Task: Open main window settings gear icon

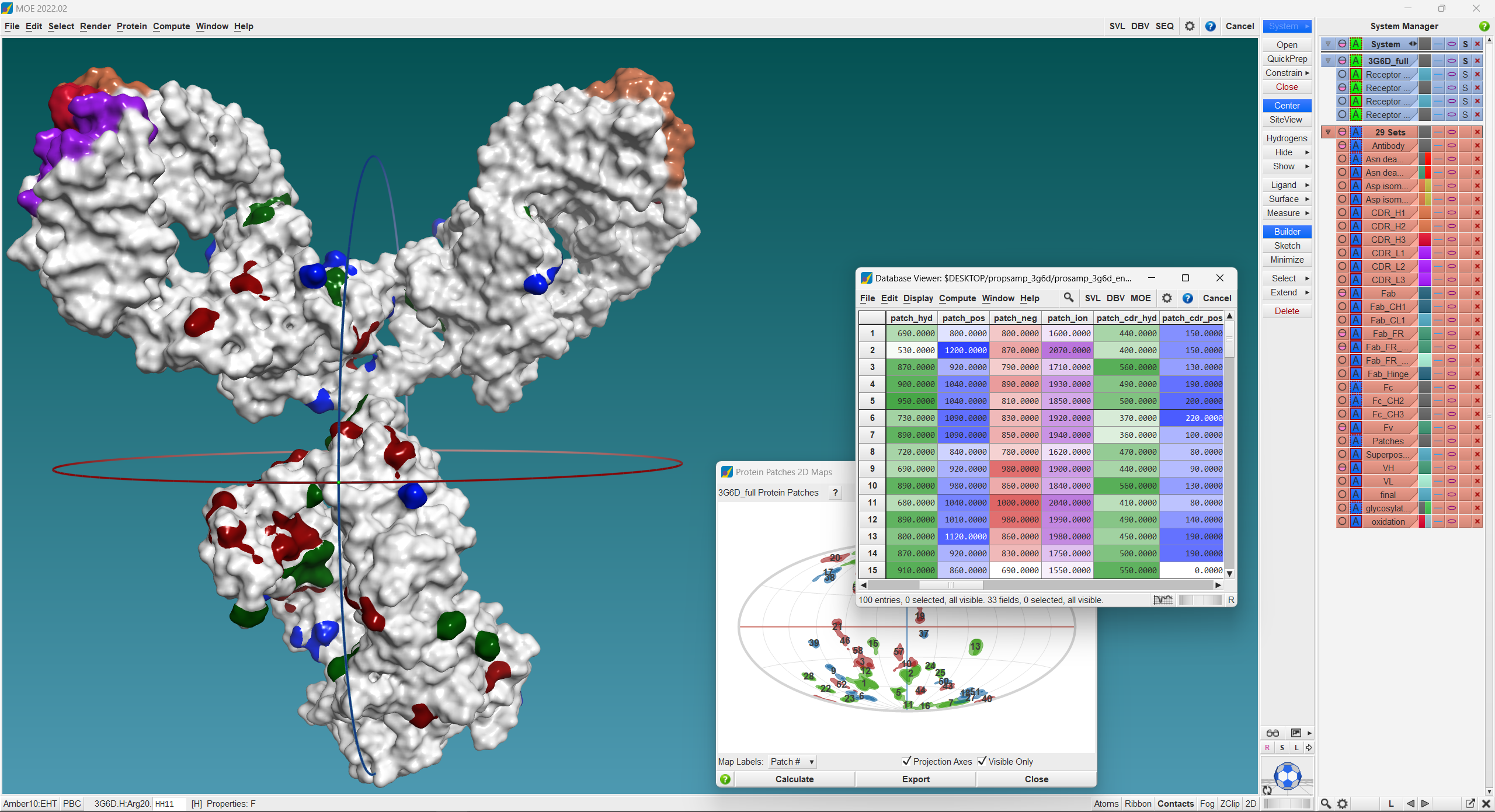Action: (1190, 26)
